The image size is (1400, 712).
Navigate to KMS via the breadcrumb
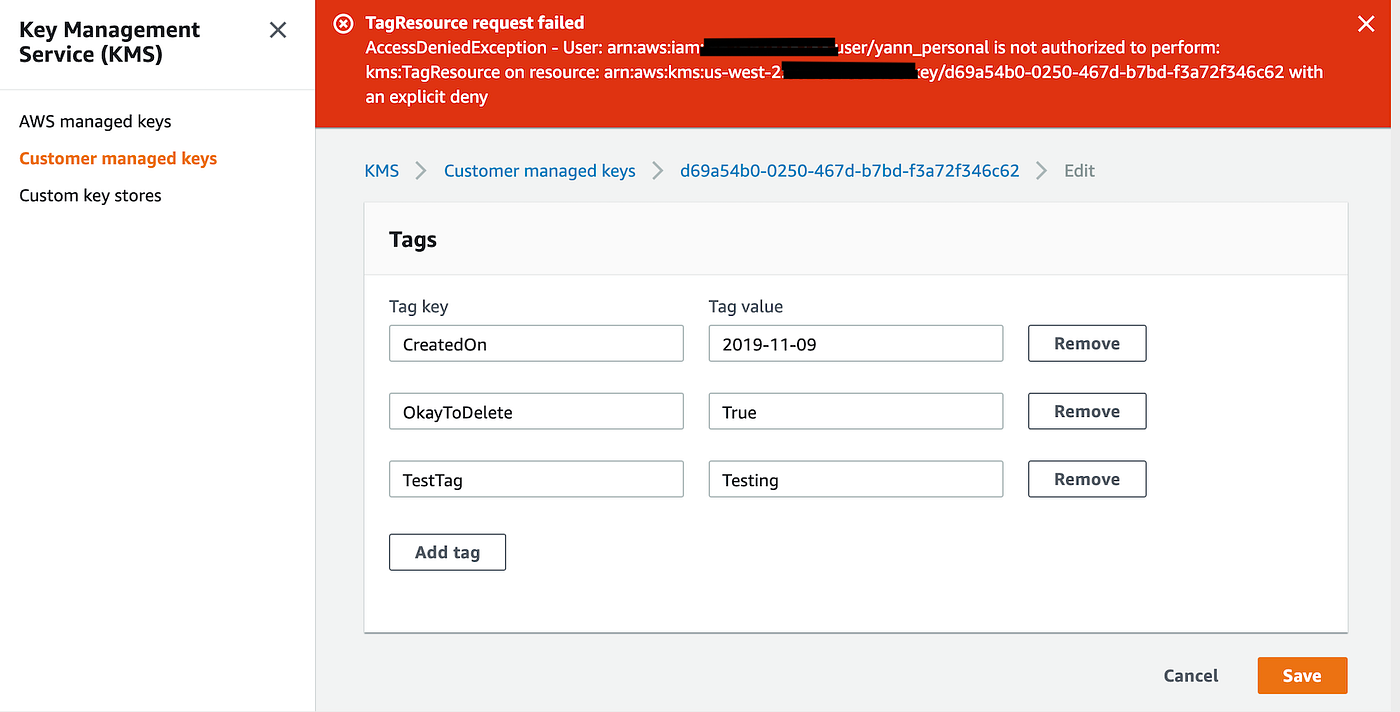[x=381, y=171]
